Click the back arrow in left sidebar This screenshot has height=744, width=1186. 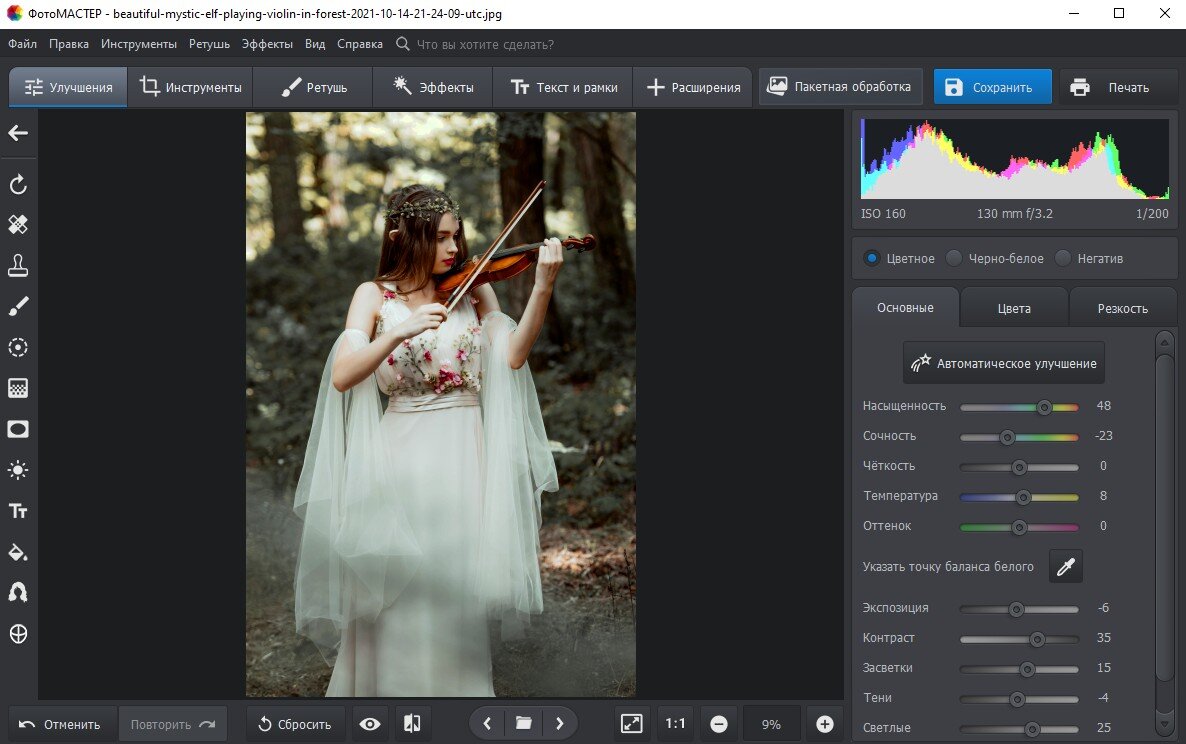click(x=18, y=133)
